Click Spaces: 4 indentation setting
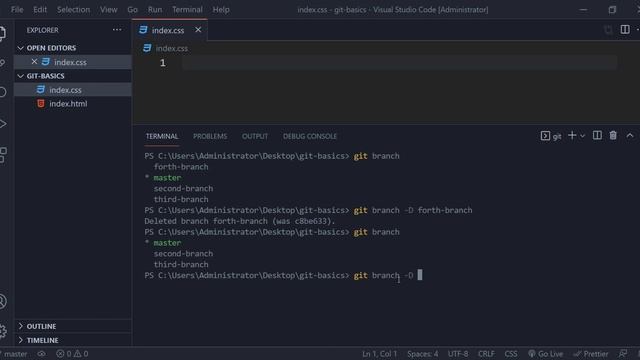640x360 pixels. [x=422, y=354]
